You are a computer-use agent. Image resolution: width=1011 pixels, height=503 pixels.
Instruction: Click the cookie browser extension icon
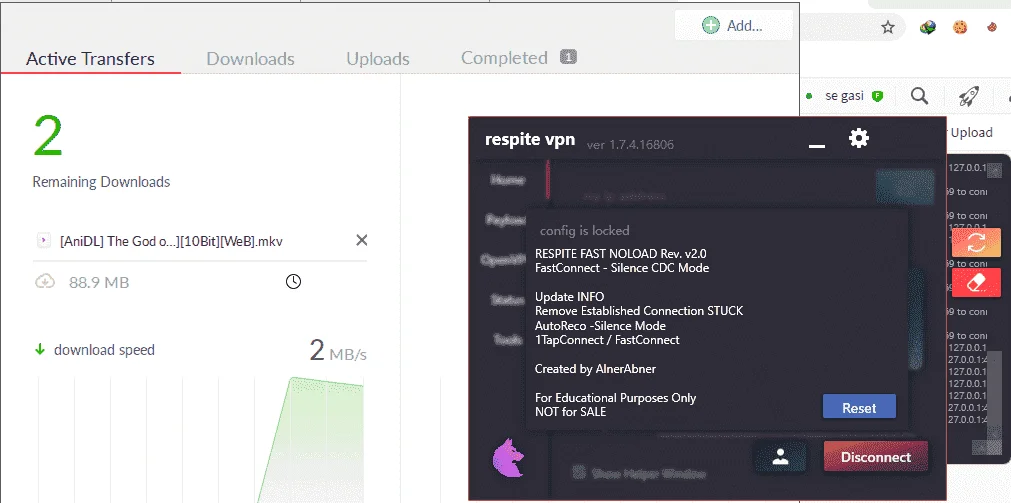tap(960, 27)
